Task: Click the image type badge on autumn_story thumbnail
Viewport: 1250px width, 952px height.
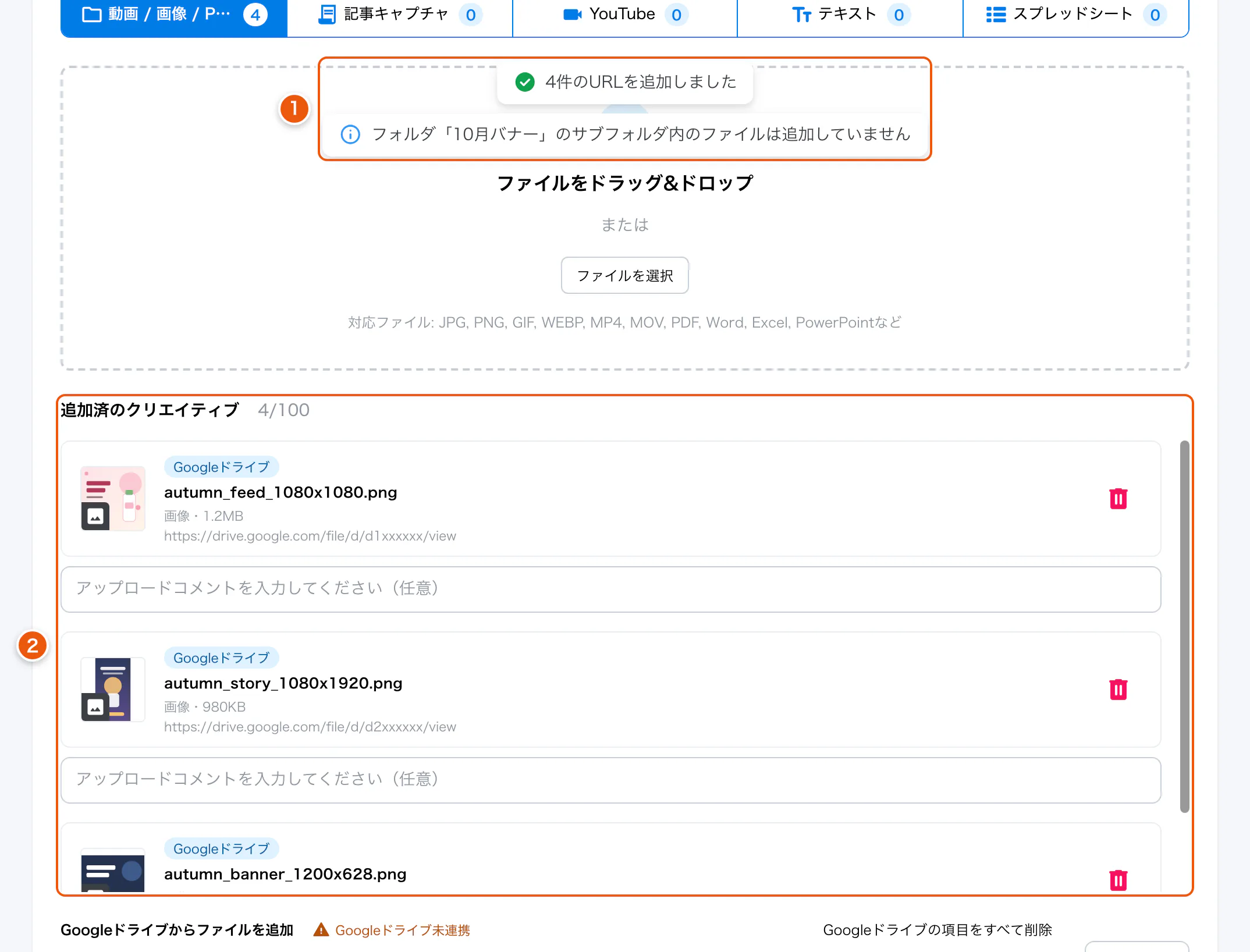Action: [95, 708]
